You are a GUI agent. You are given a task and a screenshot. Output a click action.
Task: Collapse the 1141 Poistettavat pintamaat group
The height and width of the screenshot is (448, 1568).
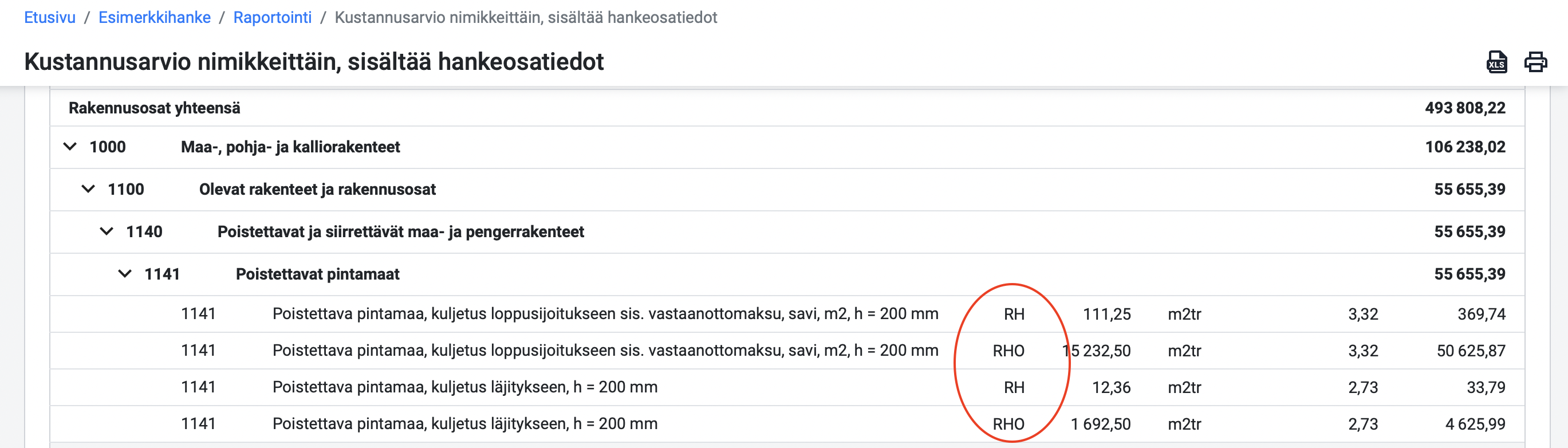pyautogui.click(x=125, y=274)
